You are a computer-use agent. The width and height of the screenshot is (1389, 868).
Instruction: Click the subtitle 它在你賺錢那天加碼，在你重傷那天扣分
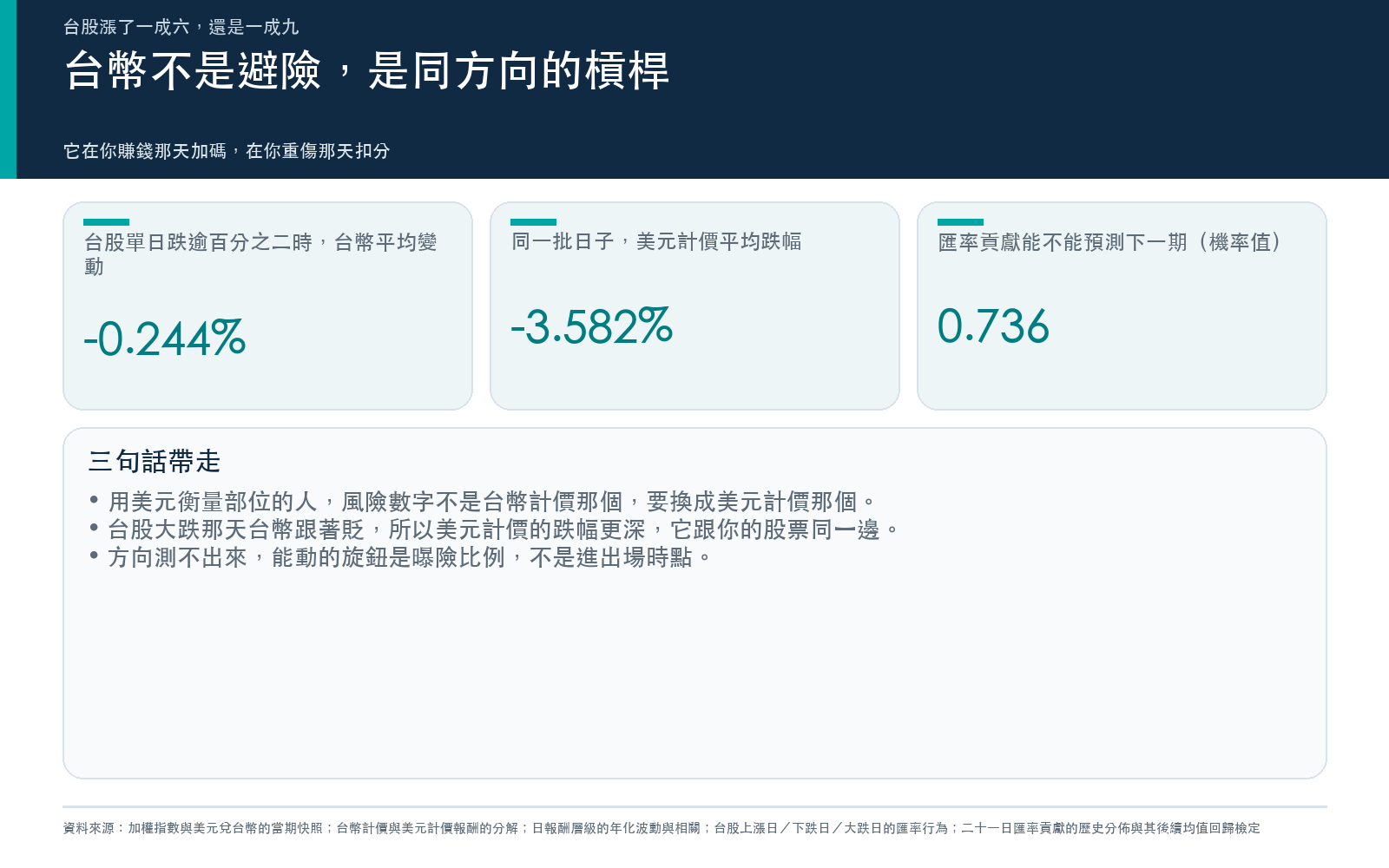pyautogui.click(x=227, y=151)
